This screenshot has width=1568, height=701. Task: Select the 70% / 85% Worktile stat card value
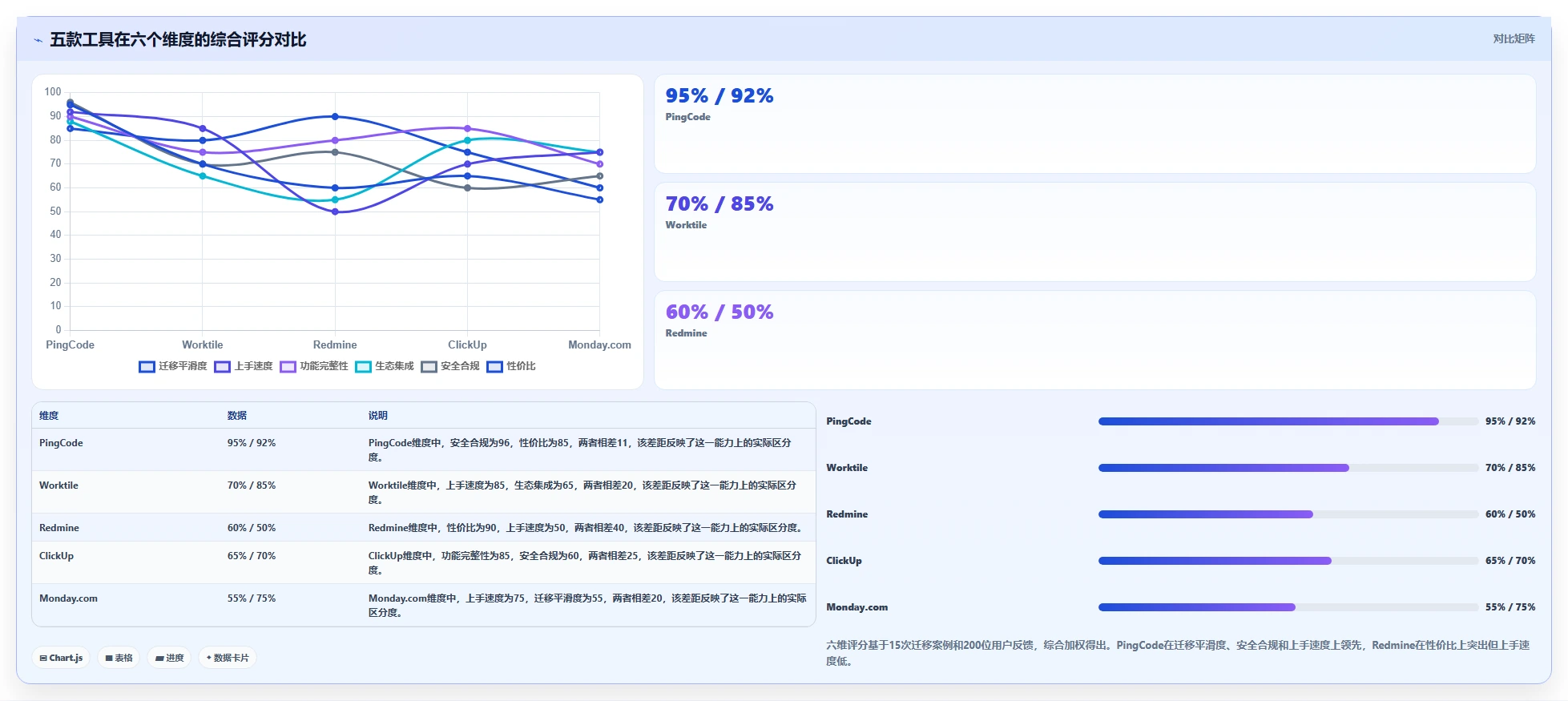point(720,204)
